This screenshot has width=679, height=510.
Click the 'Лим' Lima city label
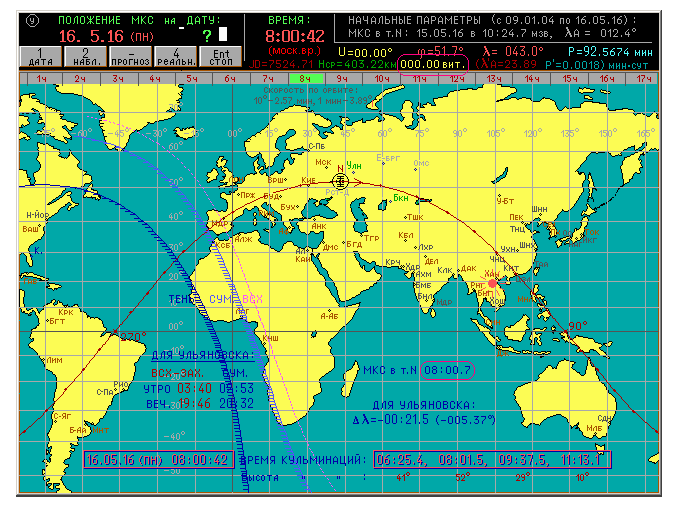[55, 360]
